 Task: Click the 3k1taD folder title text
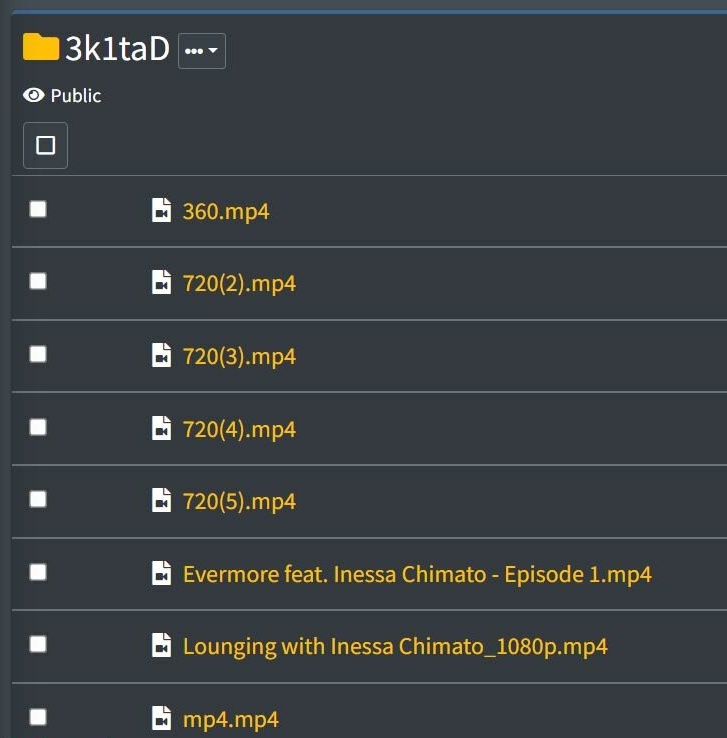[x=117, y=48]
